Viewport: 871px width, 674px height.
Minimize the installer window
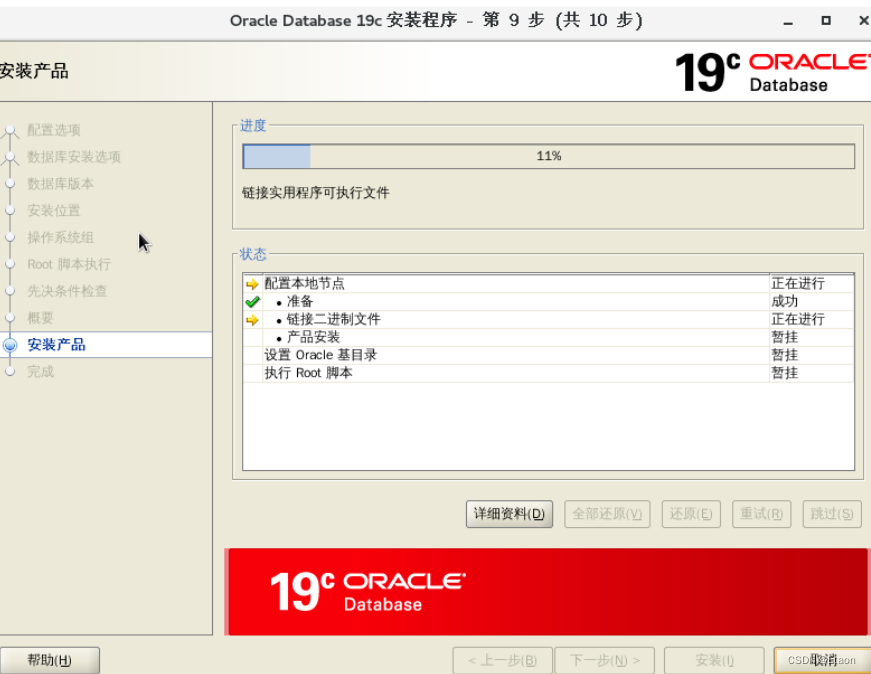point(788,22)
